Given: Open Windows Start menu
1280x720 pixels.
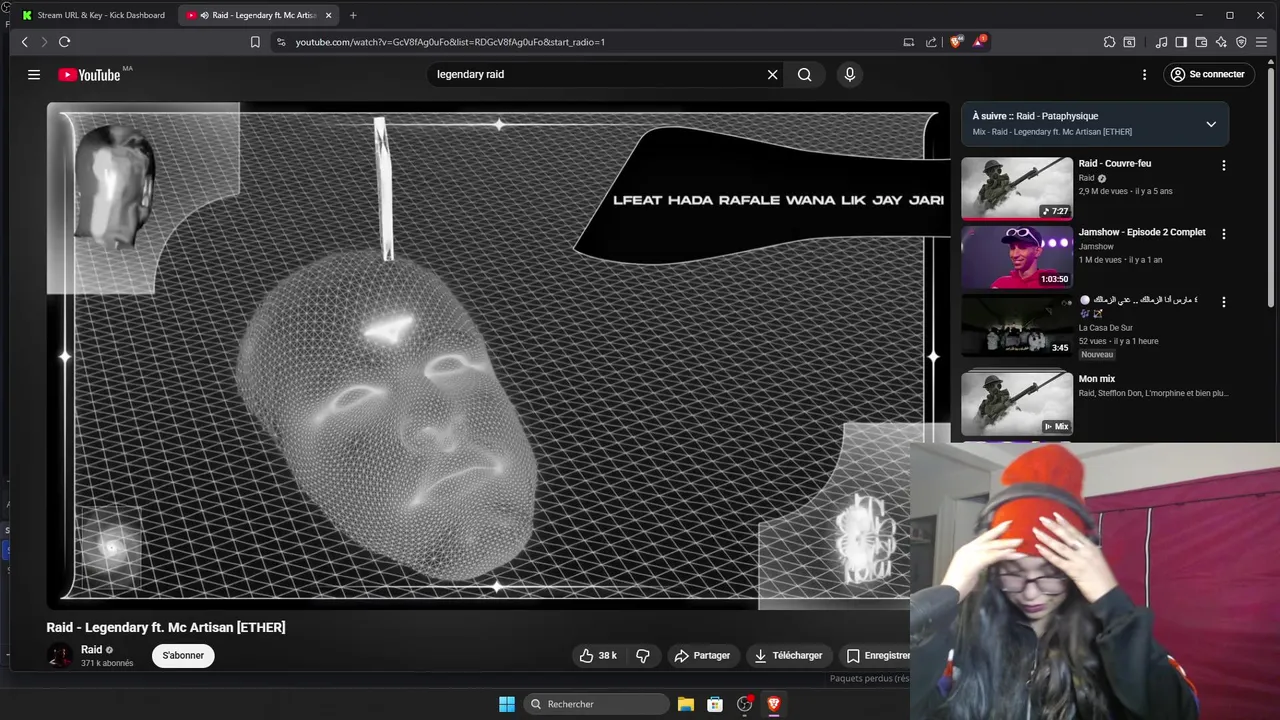Looking at the screenshot, I should [507, 704].
